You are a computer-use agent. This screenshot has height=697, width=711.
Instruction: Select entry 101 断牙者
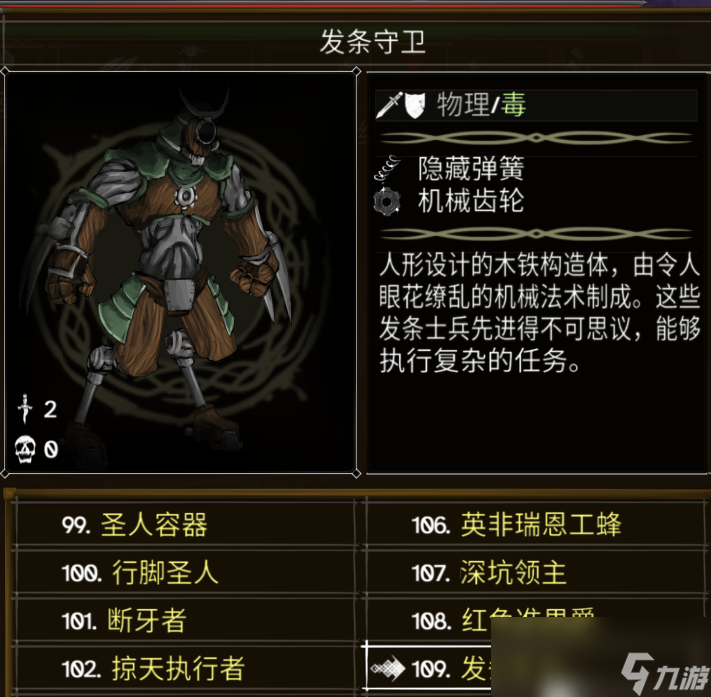(x=184, y=620)
